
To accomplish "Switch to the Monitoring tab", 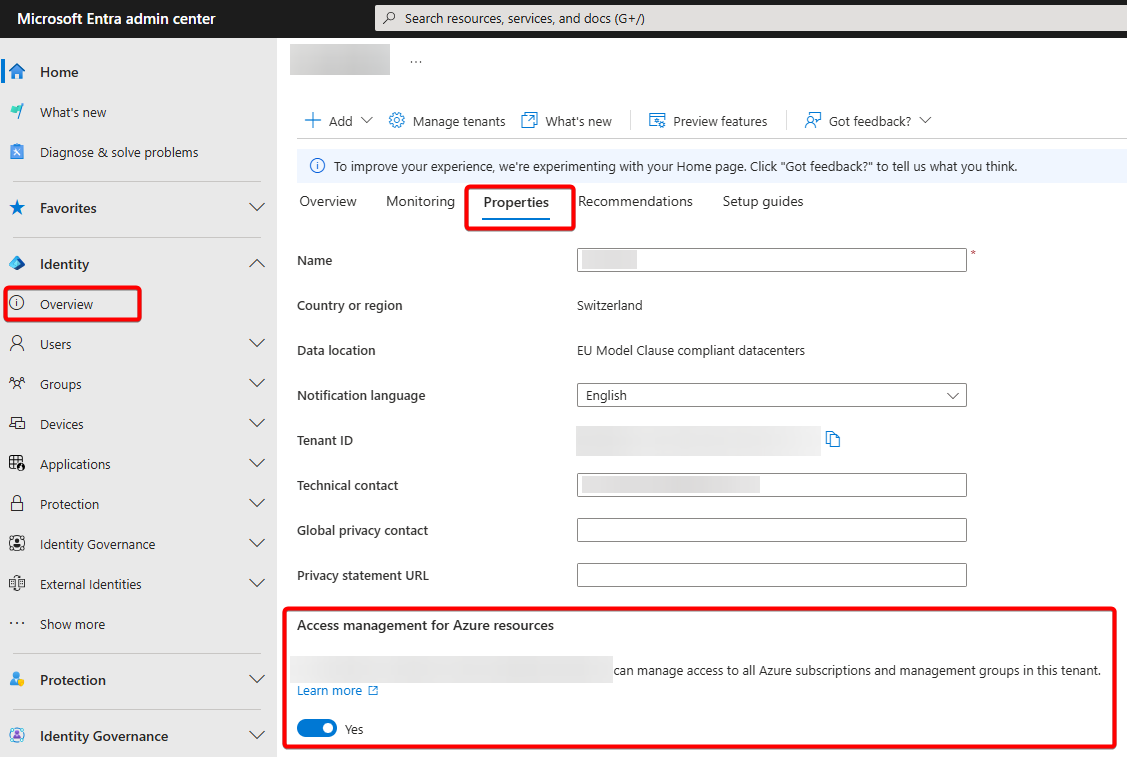I will point(420,201).
